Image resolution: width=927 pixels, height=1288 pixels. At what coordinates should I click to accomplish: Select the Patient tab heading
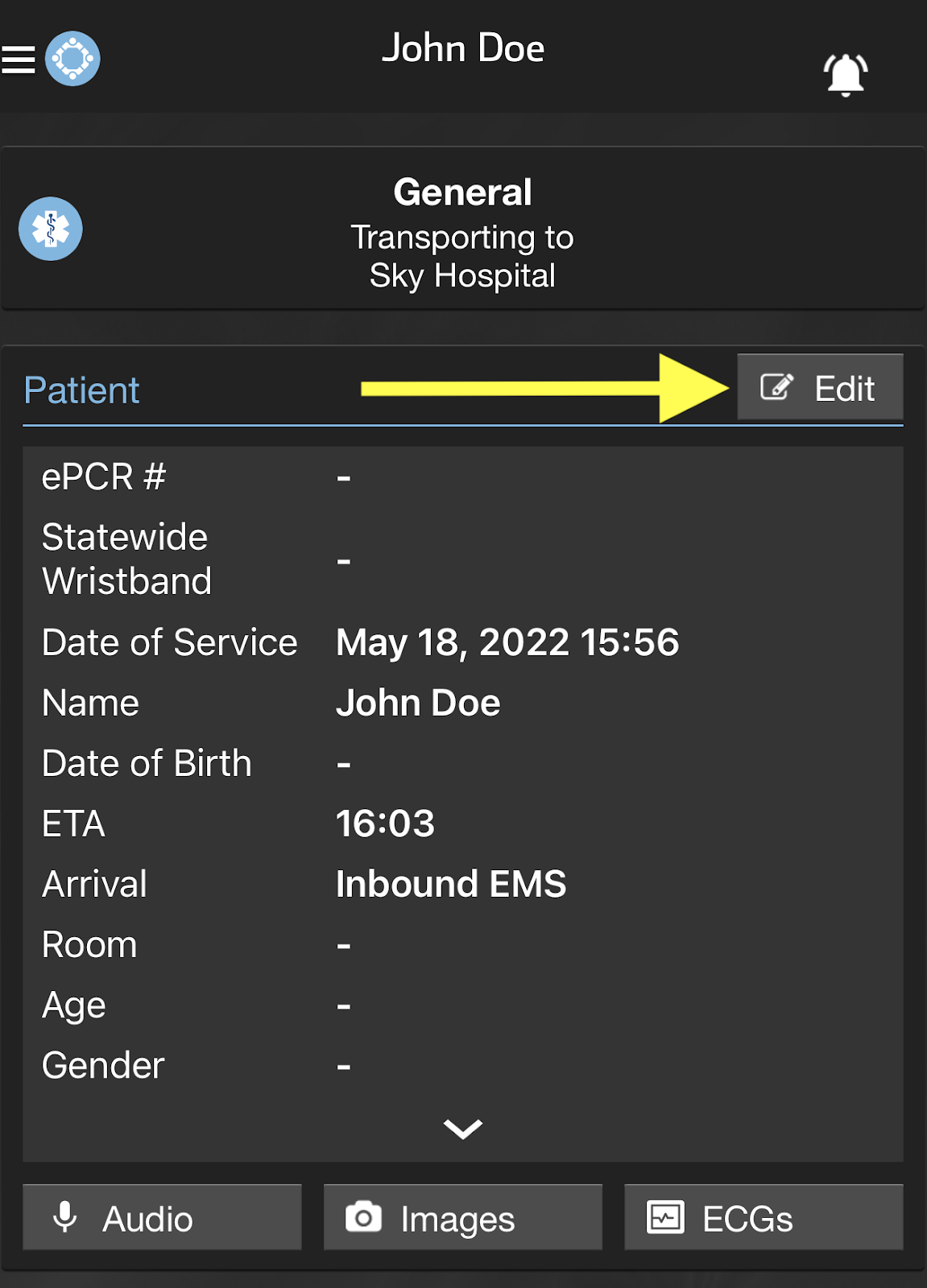81,390
